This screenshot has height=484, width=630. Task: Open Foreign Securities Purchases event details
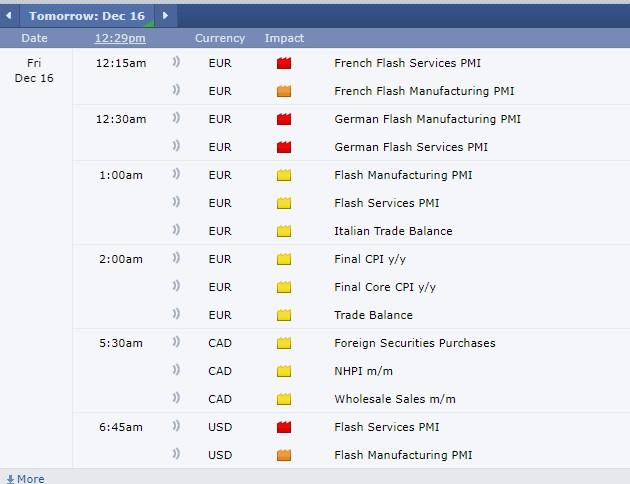pyautogui.click(x=414, y=343)
